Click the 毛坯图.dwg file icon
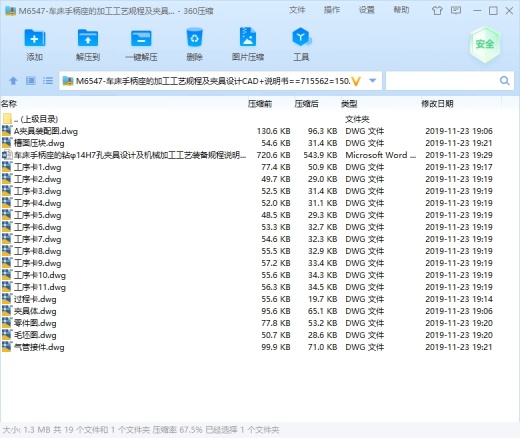Image resolution: width=520 pixels, height=438 pixels. click(7, 335)
